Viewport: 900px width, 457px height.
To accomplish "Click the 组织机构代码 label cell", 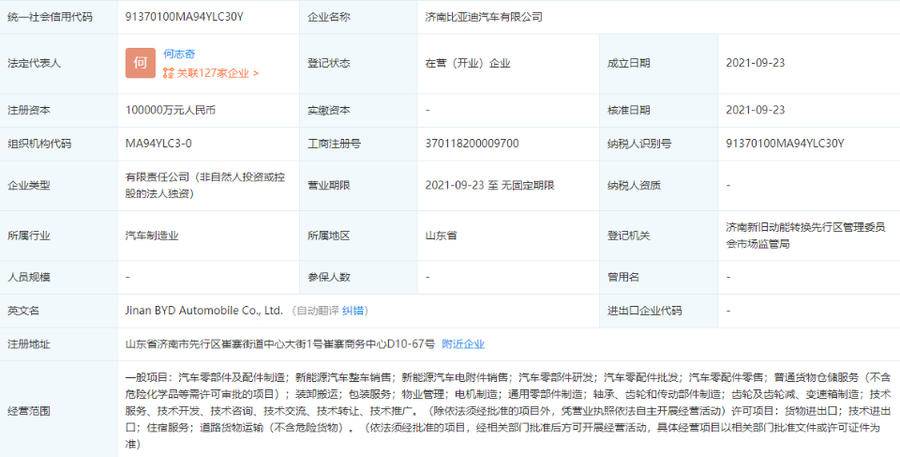I will (x=59, y=144).
